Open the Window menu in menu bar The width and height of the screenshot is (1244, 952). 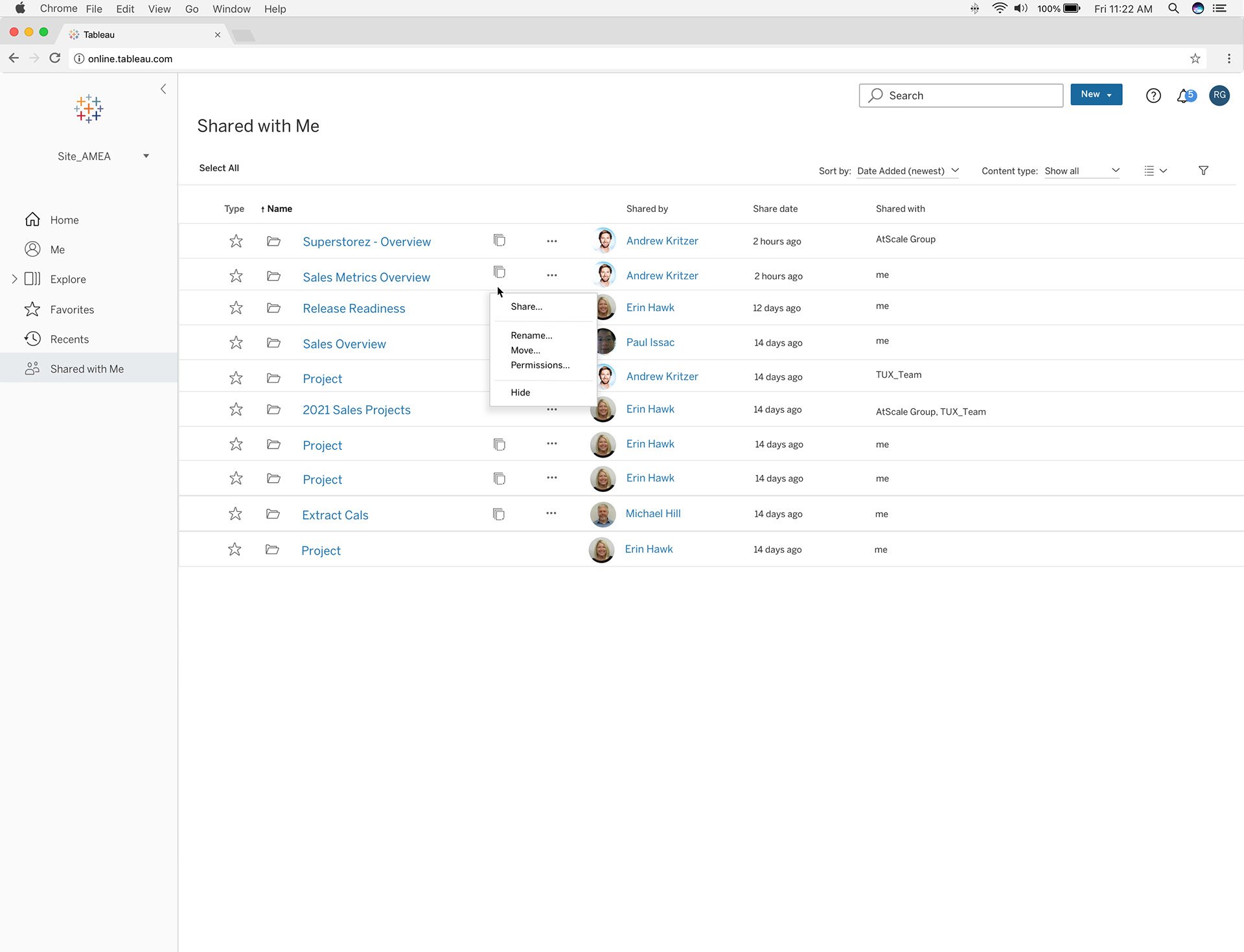231,9
